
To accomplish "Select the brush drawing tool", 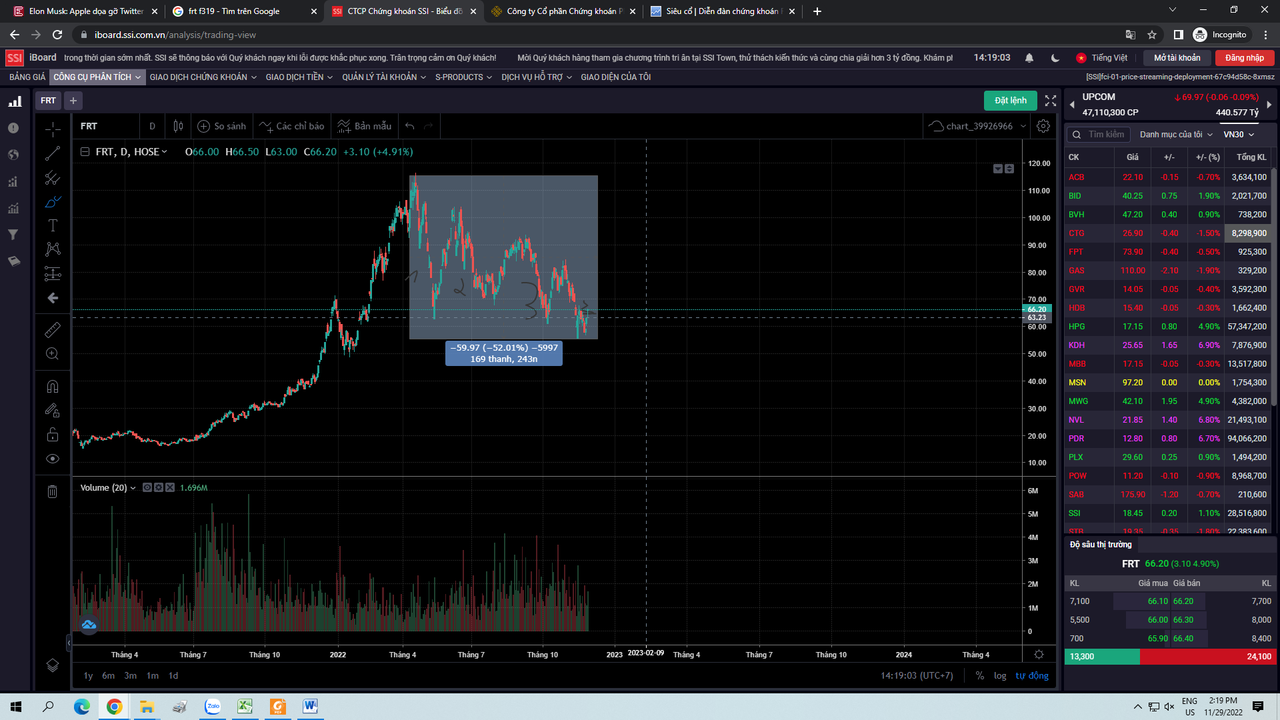I will 52,202.
